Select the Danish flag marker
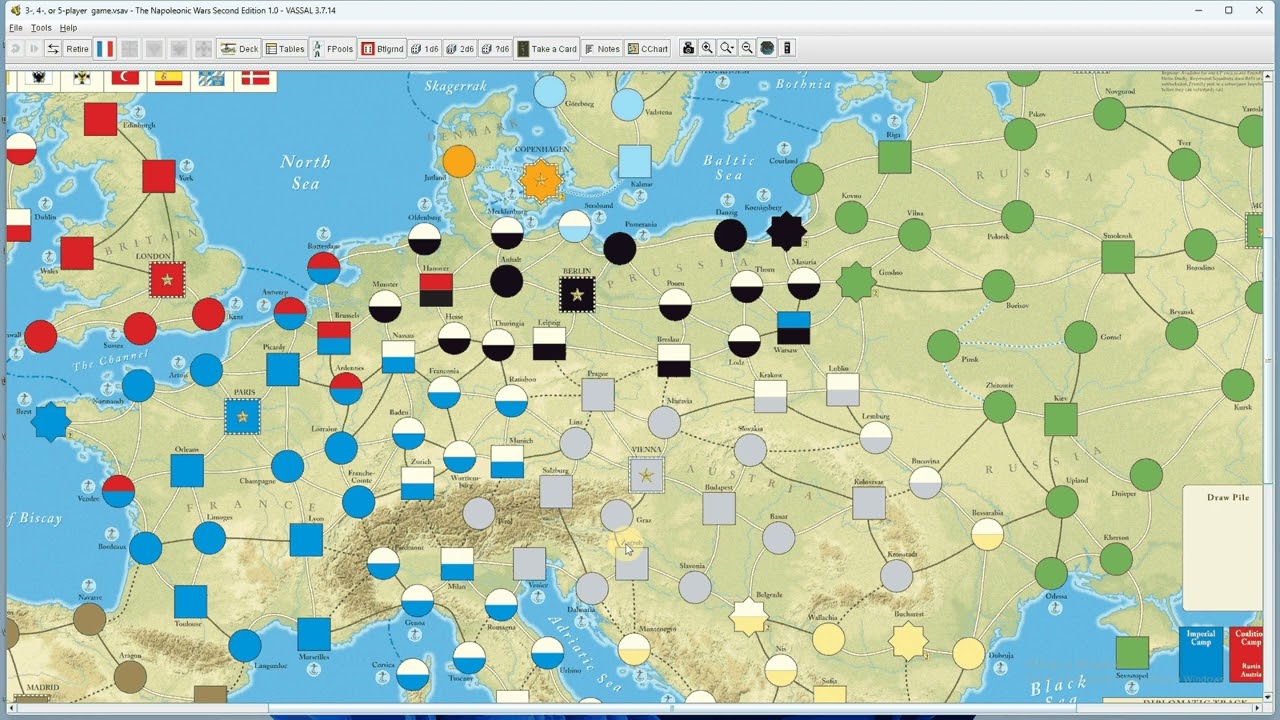Screen dimensions: 1280x720 click(255, 79)
